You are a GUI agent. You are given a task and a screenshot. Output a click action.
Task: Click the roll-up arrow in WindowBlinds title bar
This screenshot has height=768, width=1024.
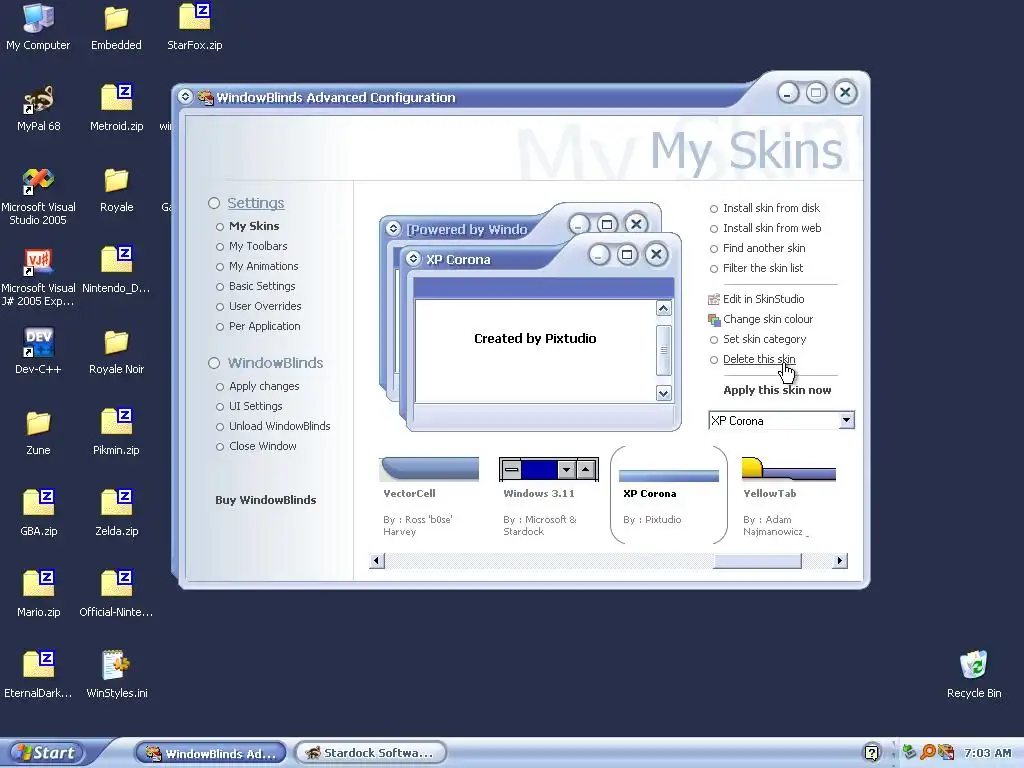185,97
